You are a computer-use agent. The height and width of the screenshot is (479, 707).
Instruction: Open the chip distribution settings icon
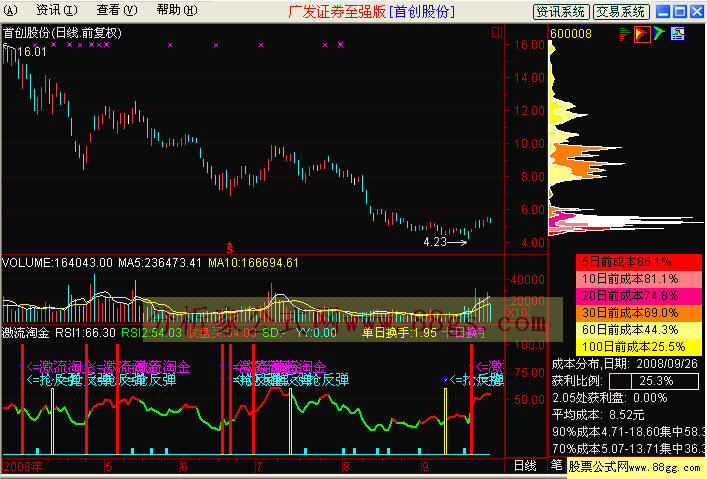(677, 33)
